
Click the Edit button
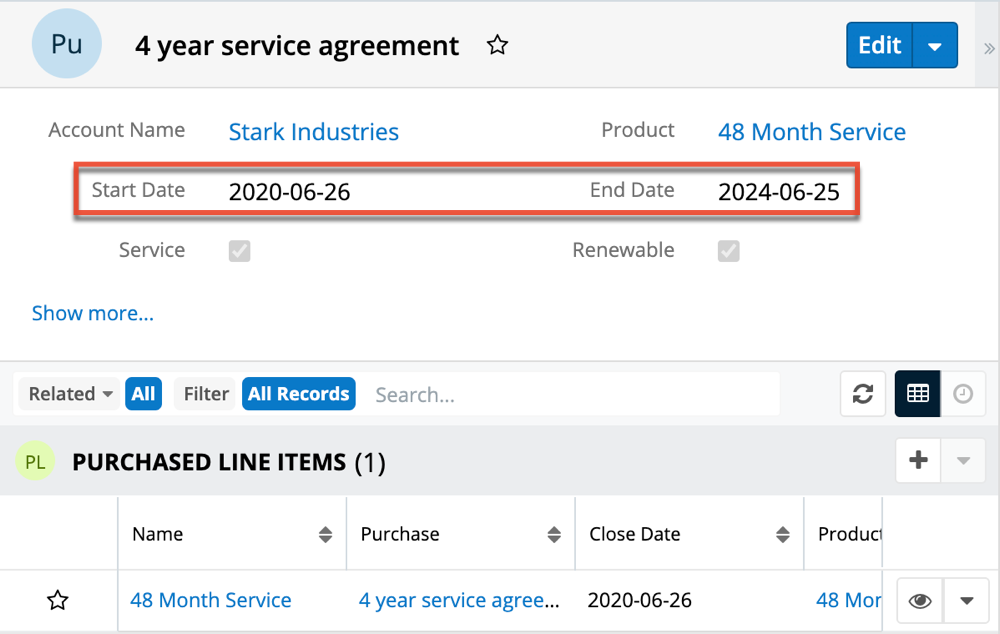coord(879,46)
